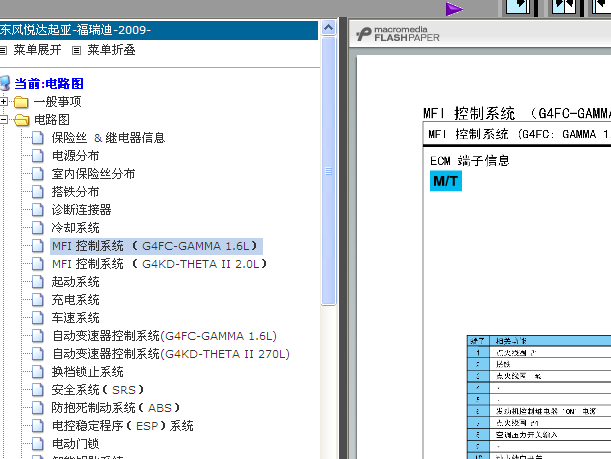Open the 搭铁分布 page
Image resolution: width=611 pixels, height=459 pixels.
tap(75, 191)
